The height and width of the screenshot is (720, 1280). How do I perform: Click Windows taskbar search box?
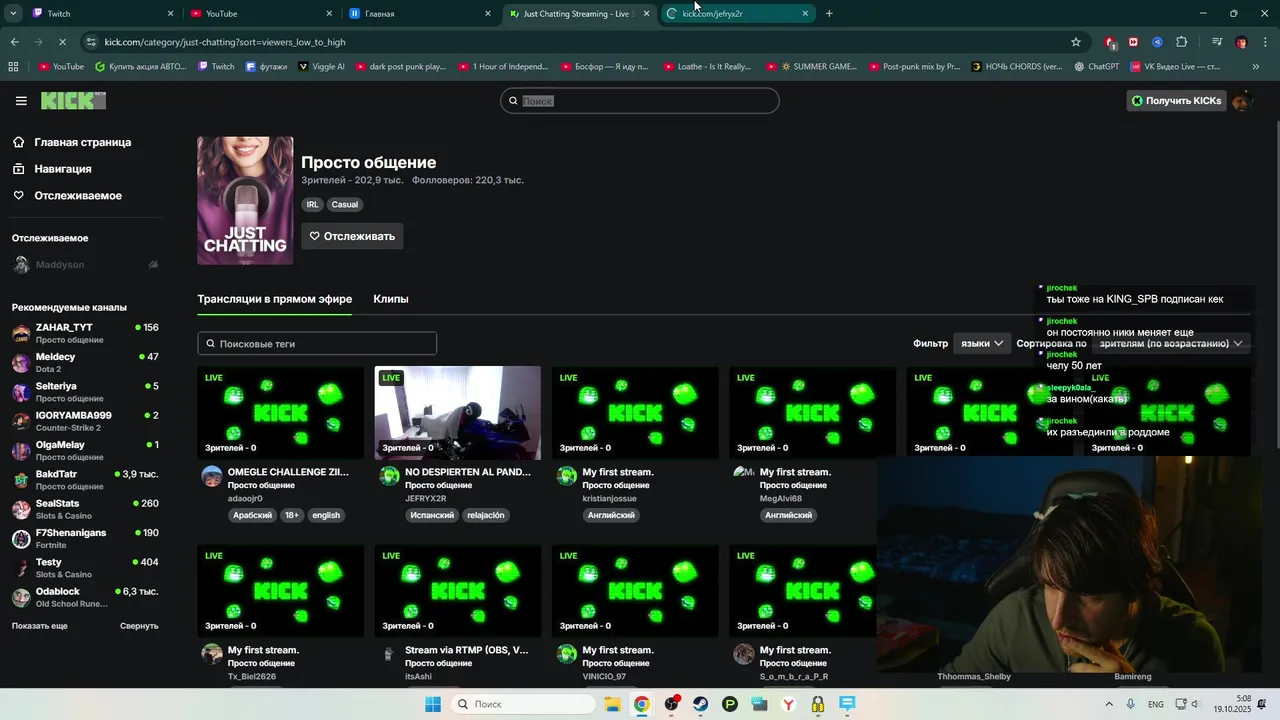521,704
